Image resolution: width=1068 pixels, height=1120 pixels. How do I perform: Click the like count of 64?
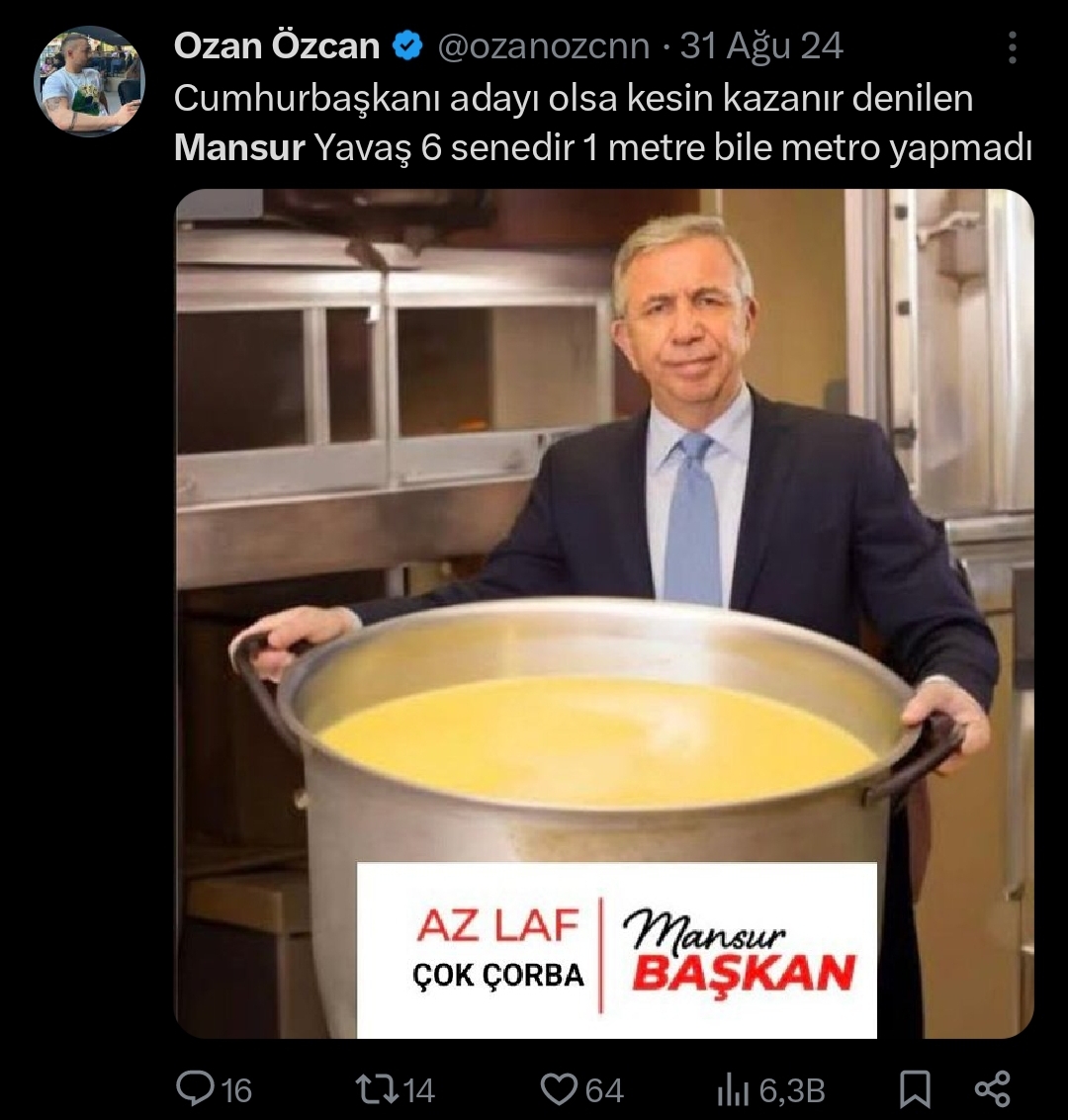point(604,1090)
